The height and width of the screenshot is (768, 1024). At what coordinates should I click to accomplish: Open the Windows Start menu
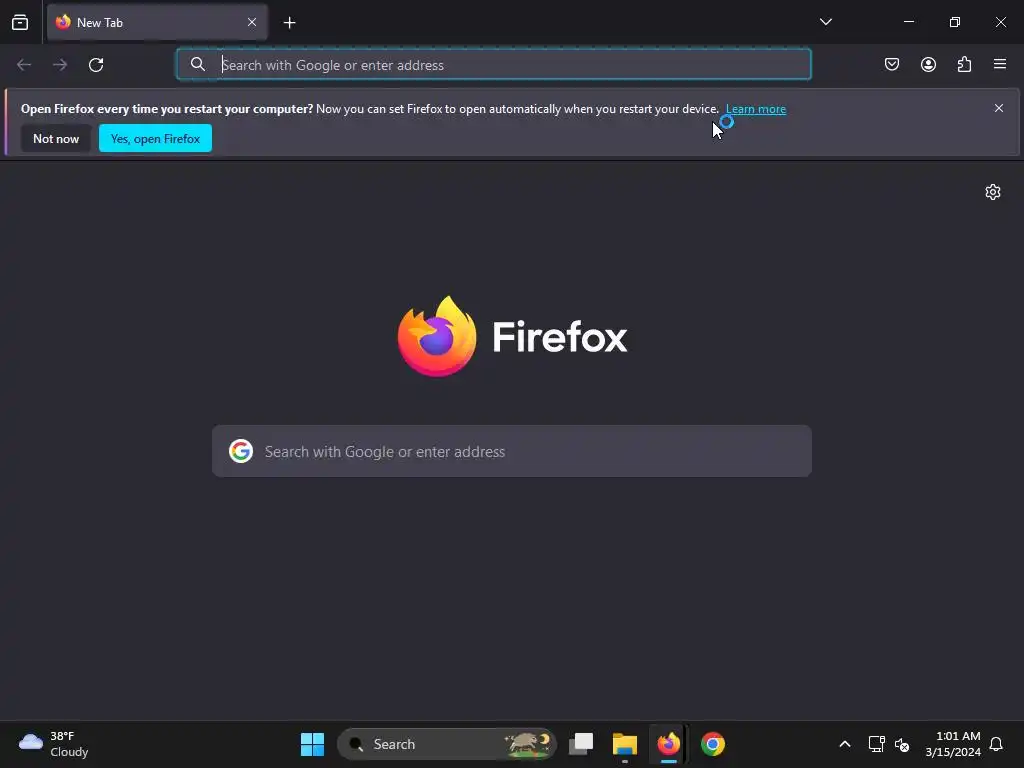tap(312, 744)
